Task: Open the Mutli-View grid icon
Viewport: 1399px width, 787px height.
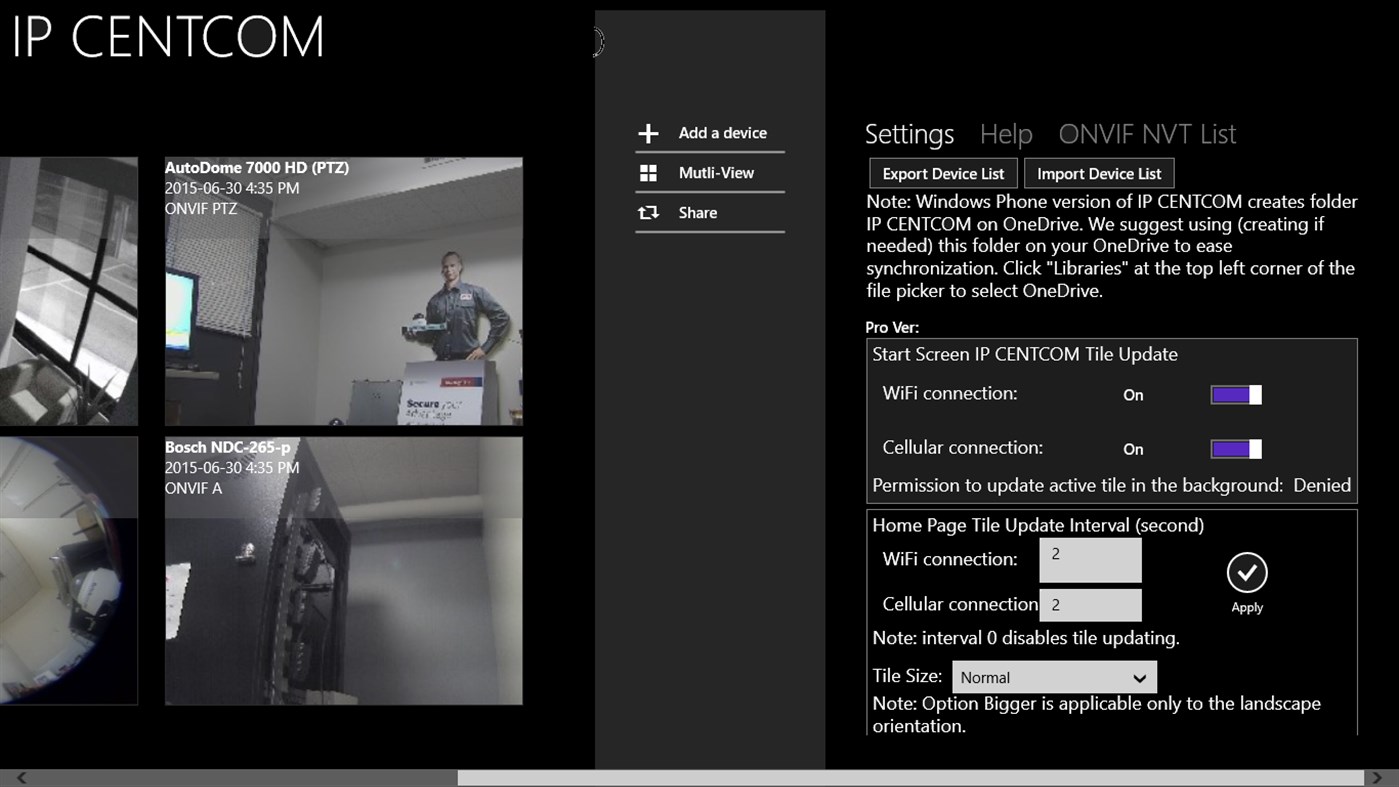Action: [x=648, y=173]
